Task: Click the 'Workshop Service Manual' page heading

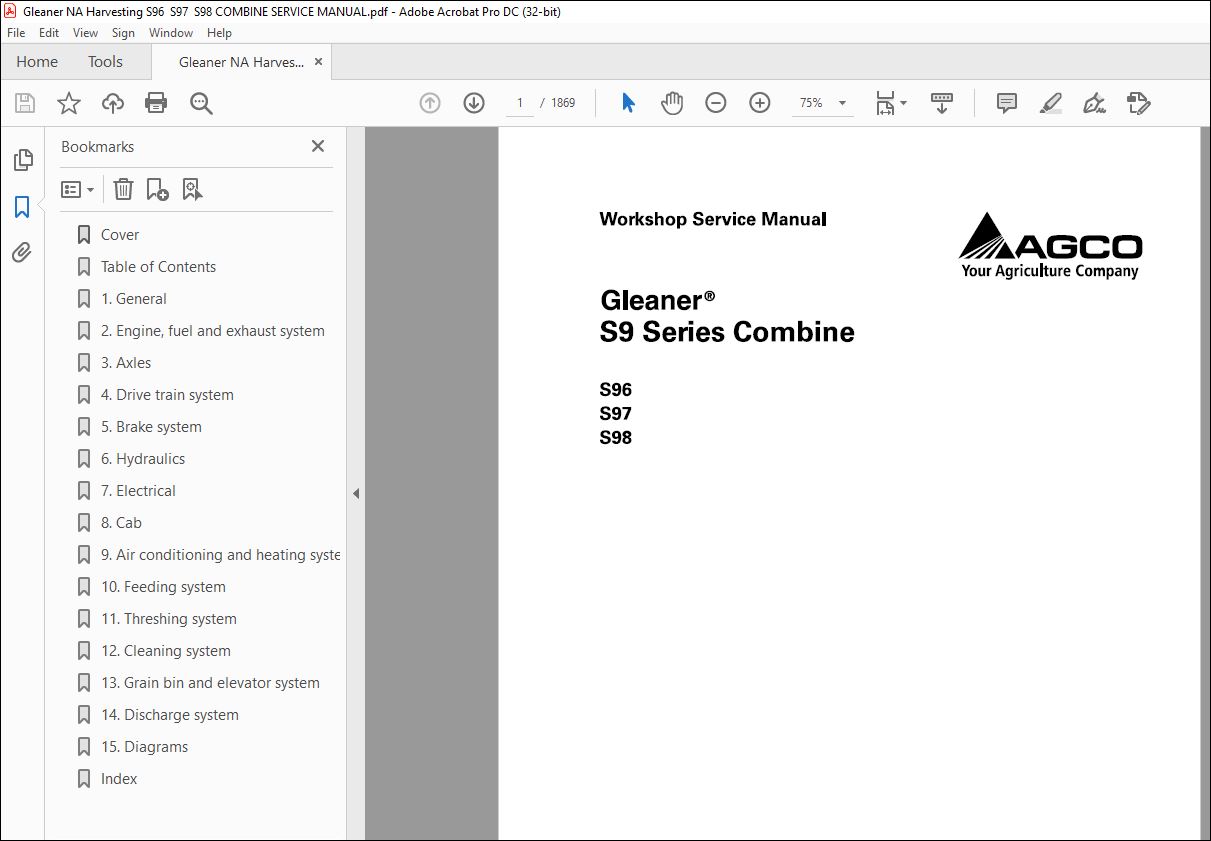Action: 713,219
